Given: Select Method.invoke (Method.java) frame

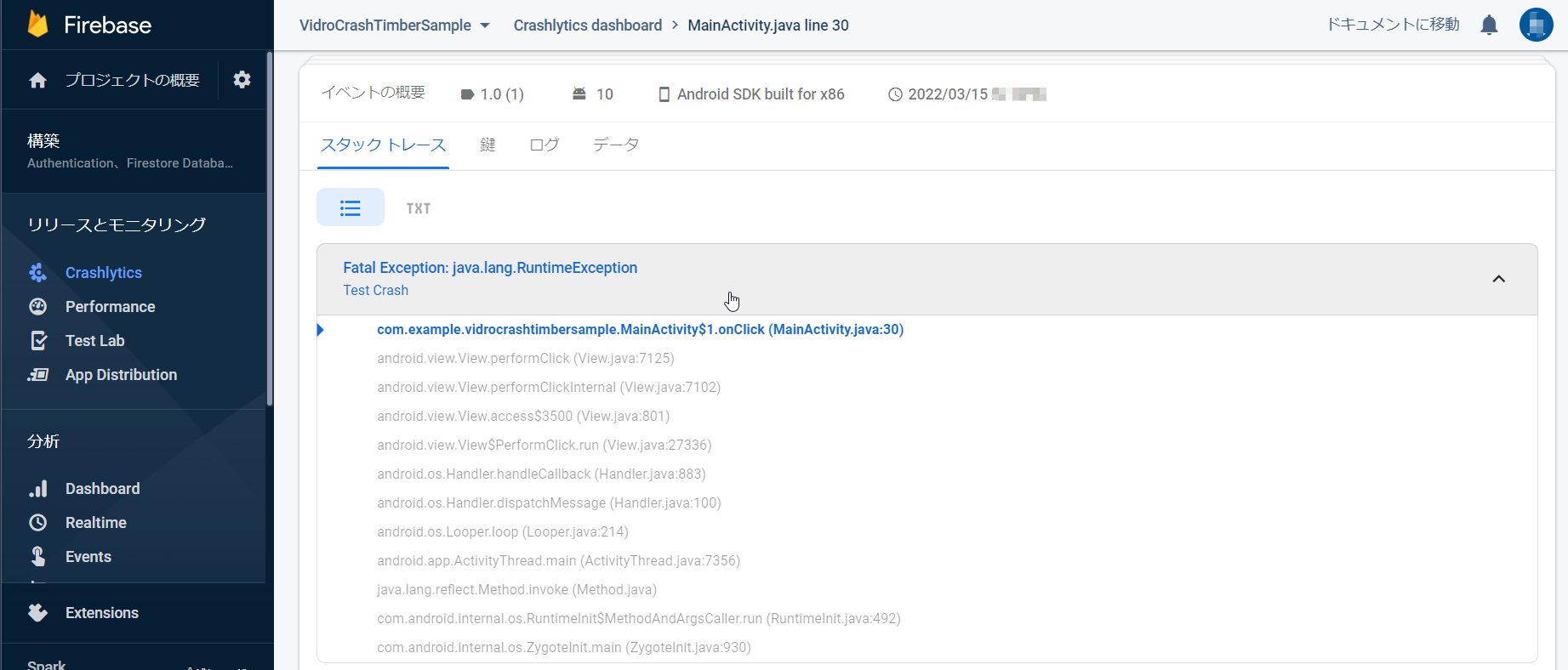Looking at the screenshot, I should [x=517, y=589].
